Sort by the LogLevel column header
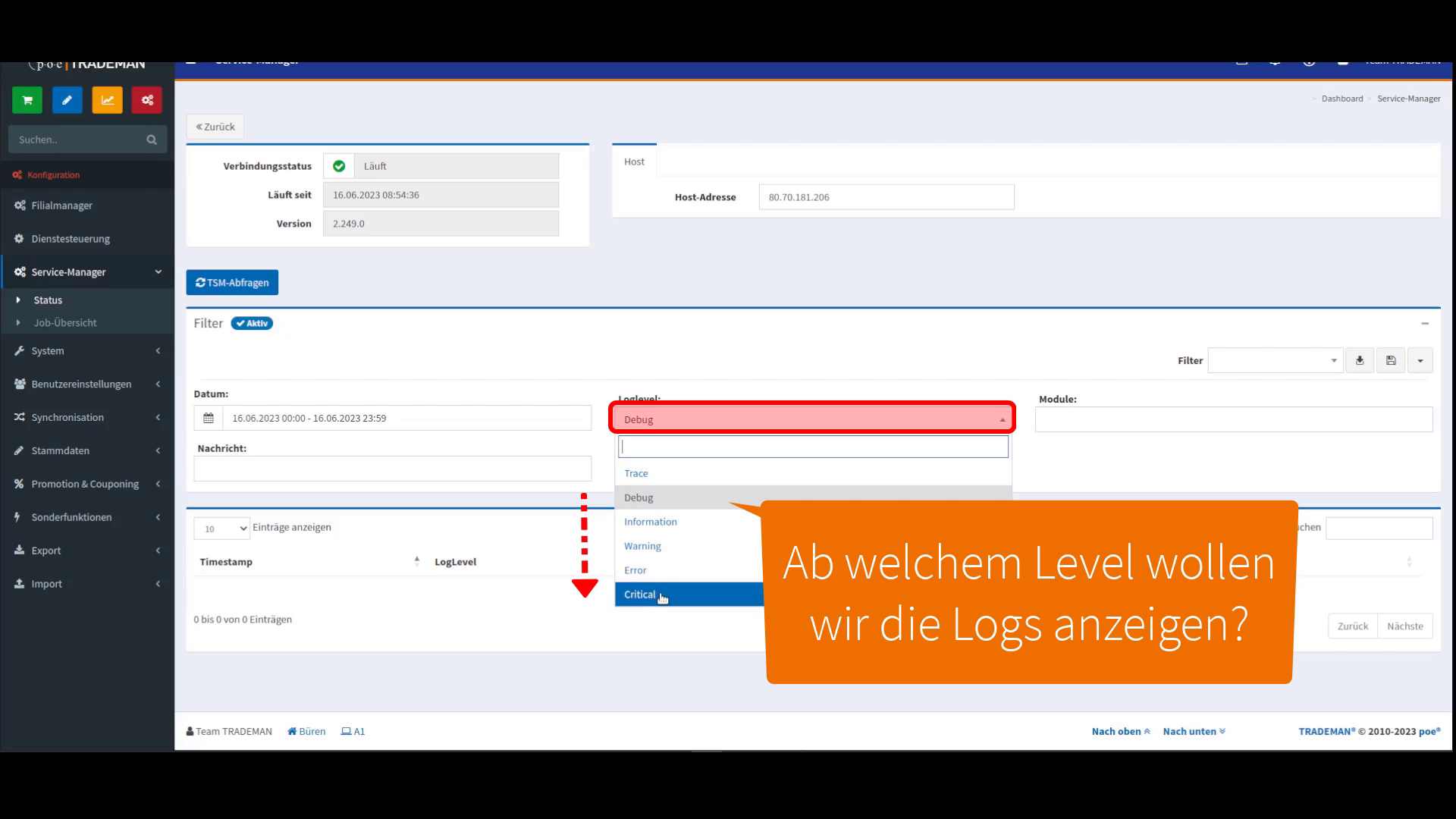1456x819 pixels. pos(455,562)
